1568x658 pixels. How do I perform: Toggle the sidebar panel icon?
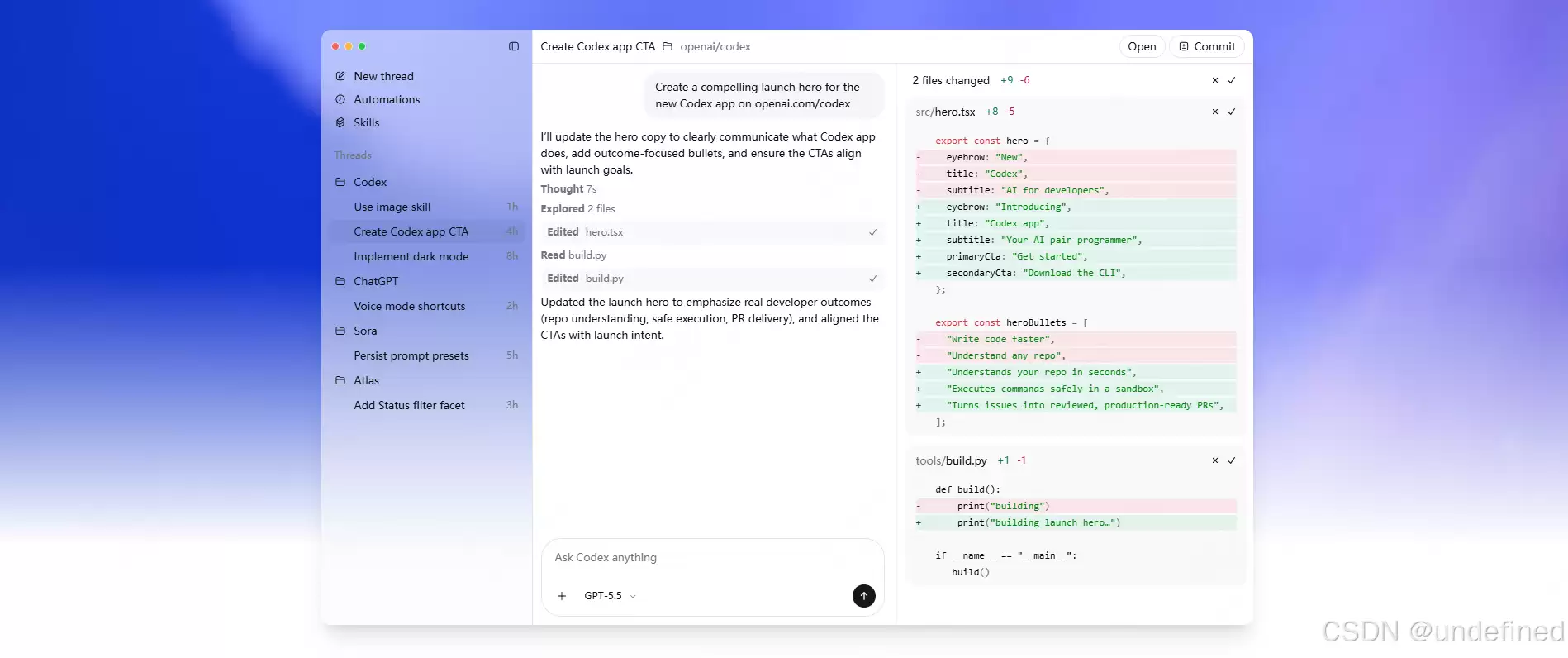514,46
